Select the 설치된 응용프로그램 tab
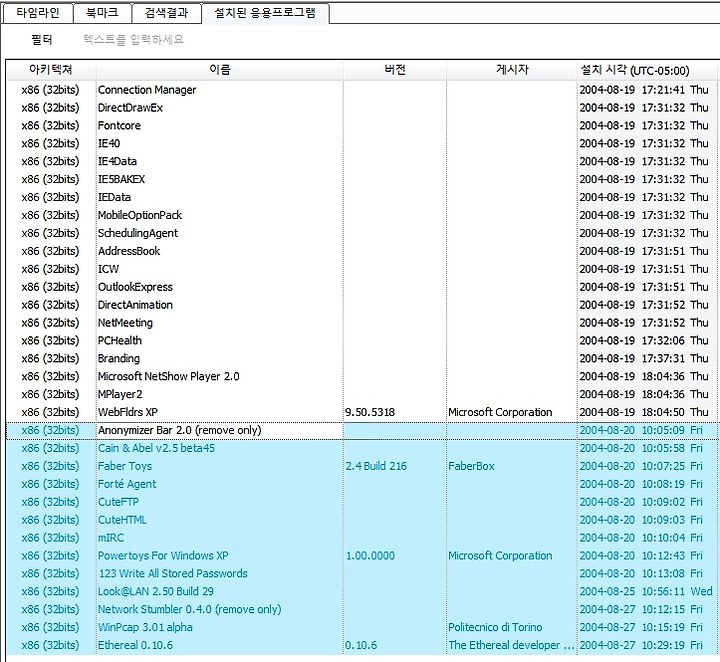The height and width of the screenshot is (662, 720). point(265,12)
